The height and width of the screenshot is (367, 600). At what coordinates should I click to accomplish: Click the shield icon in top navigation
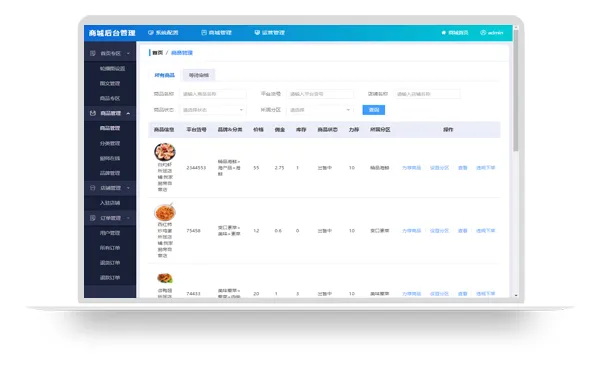pyautogui.click(x=257, y=33)
